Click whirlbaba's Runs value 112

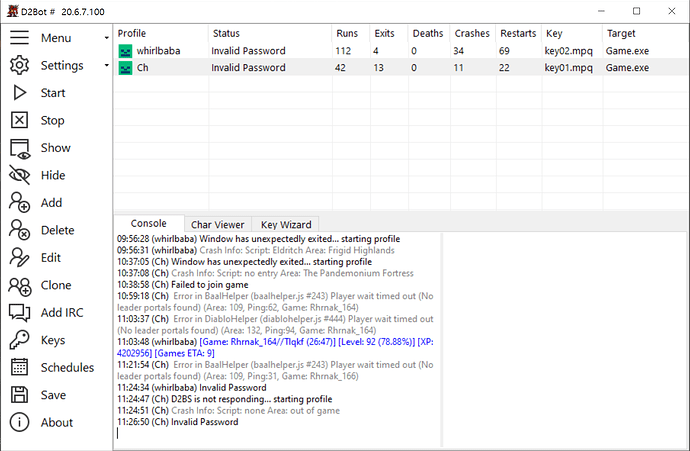(x=343, y=51)
